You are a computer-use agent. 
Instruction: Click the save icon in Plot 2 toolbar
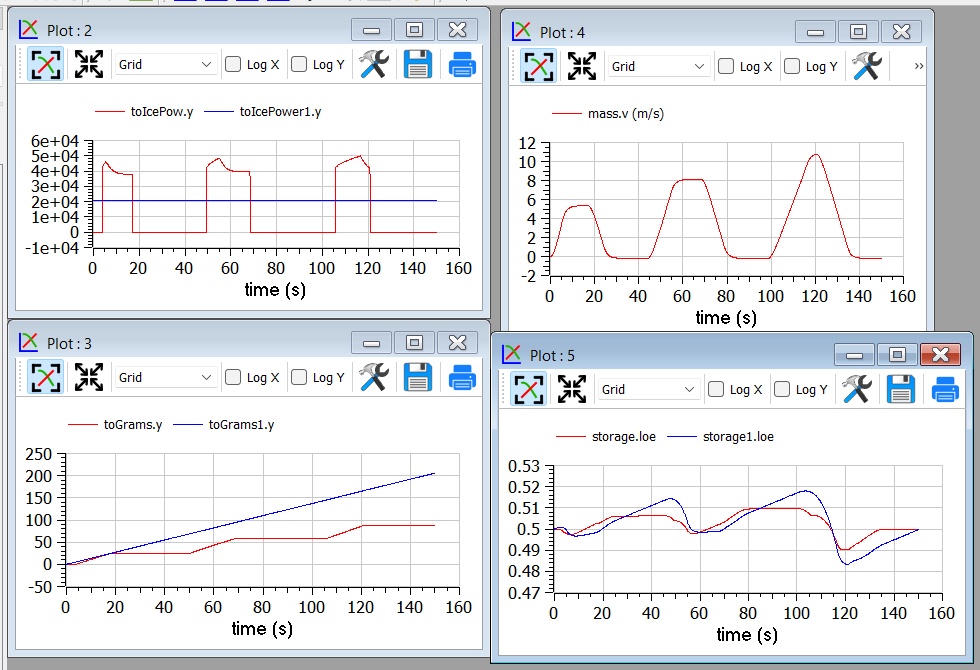(417, 65)
